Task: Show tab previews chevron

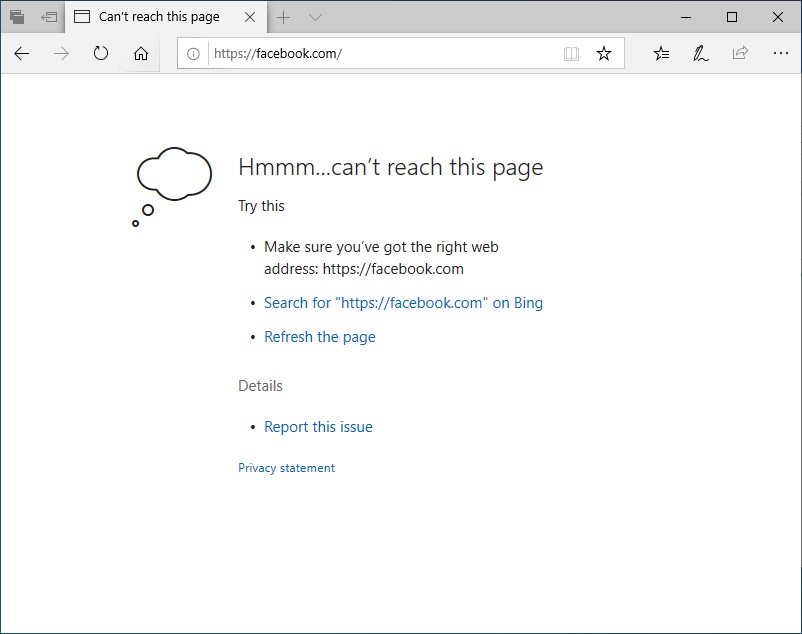Action: pyautogui.click(x=315, y=17)
